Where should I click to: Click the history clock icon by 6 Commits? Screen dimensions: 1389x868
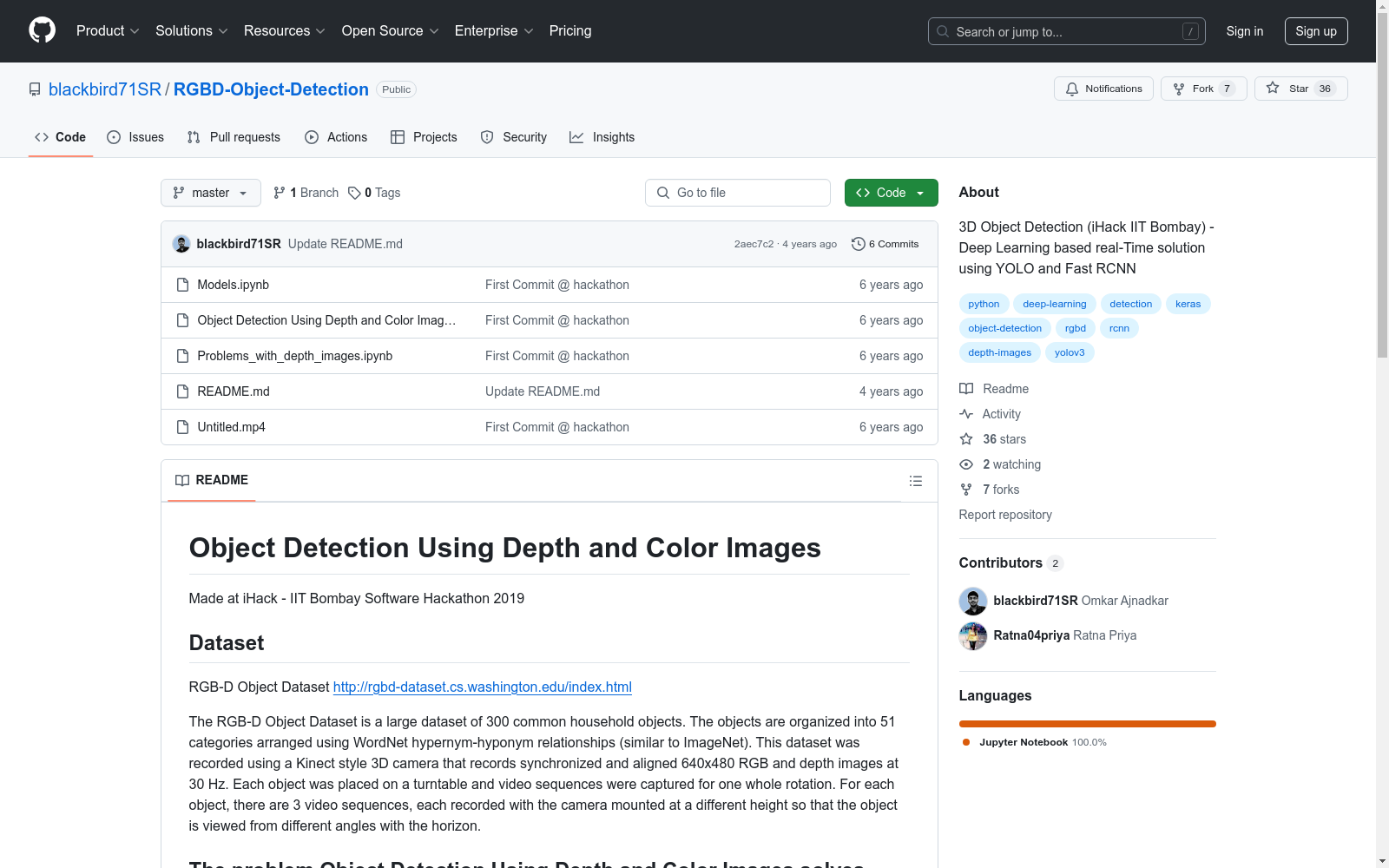click(859, 244)
